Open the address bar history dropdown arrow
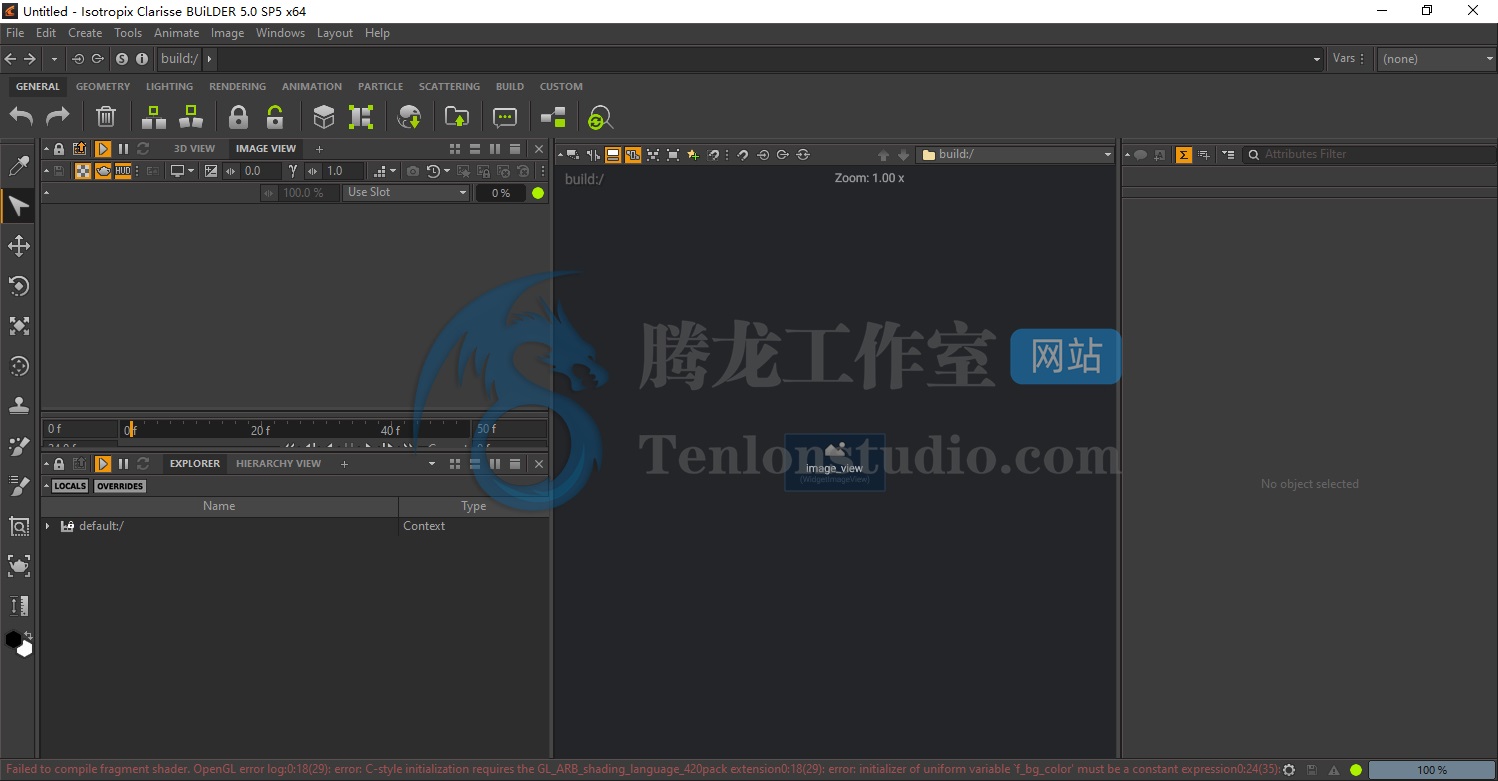Viewport: 1498px width, 781px height. pyautogui.click(x=1317, y=59)
